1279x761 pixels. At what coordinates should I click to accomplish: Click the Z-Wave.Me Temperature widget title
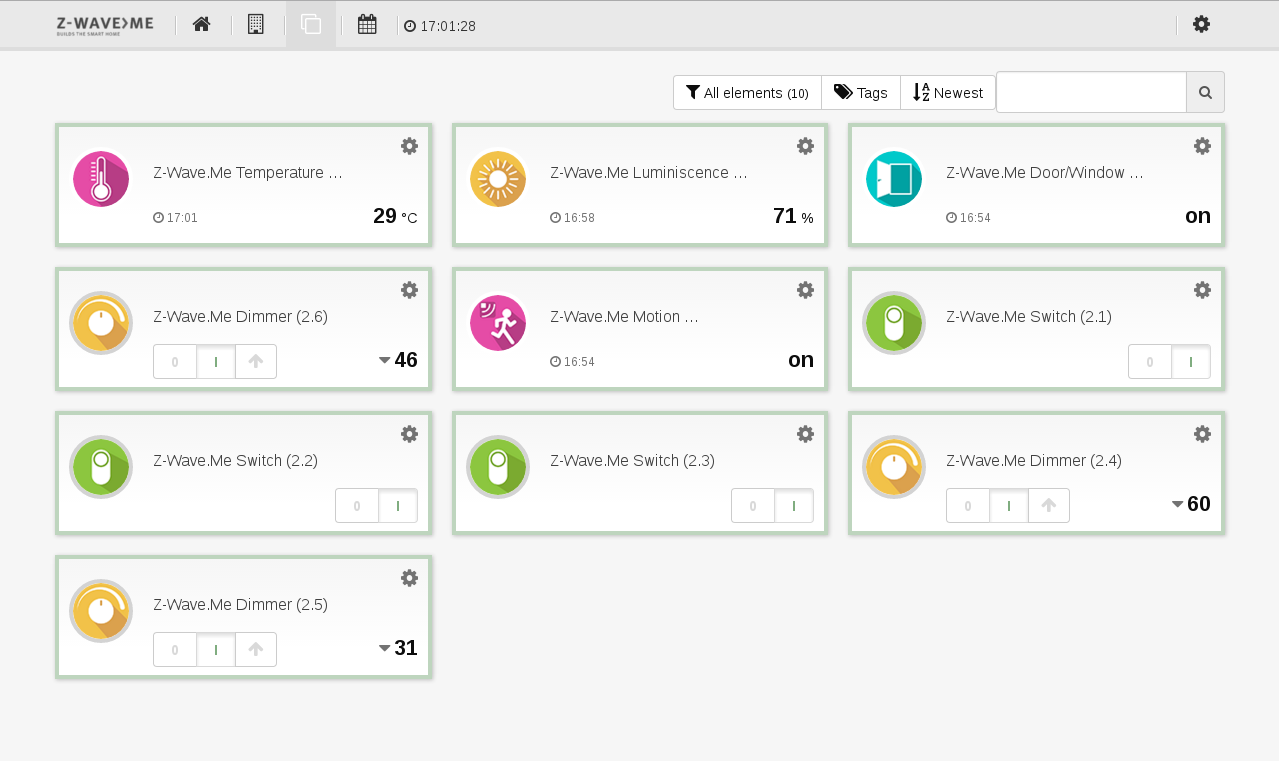[248, 173]
